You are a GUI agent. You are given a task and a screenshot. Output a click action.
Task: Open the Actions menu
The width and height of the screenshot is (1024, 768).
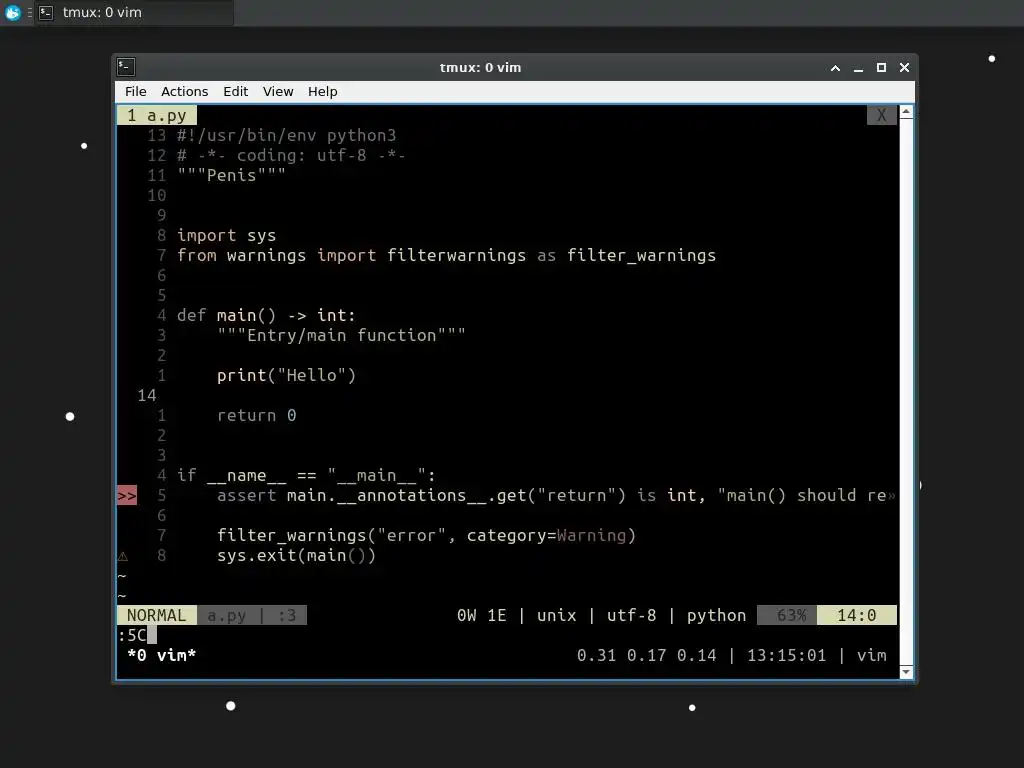tap(184, 91)
